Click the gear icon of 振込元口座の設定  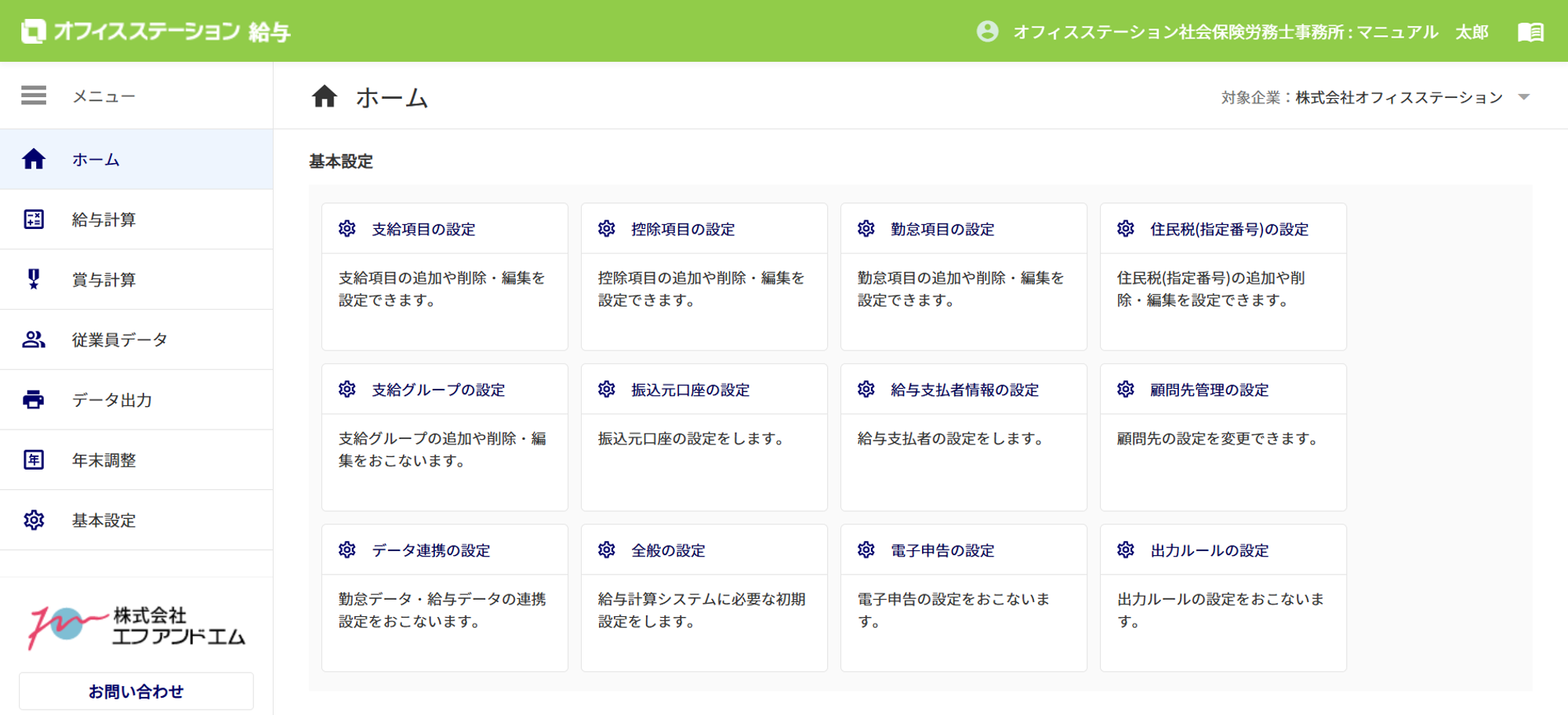(x=607, y=389)
